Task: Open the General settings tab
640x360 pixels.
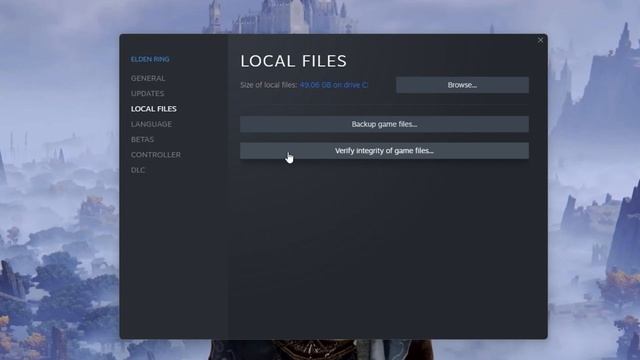Action: pos(148,78)
